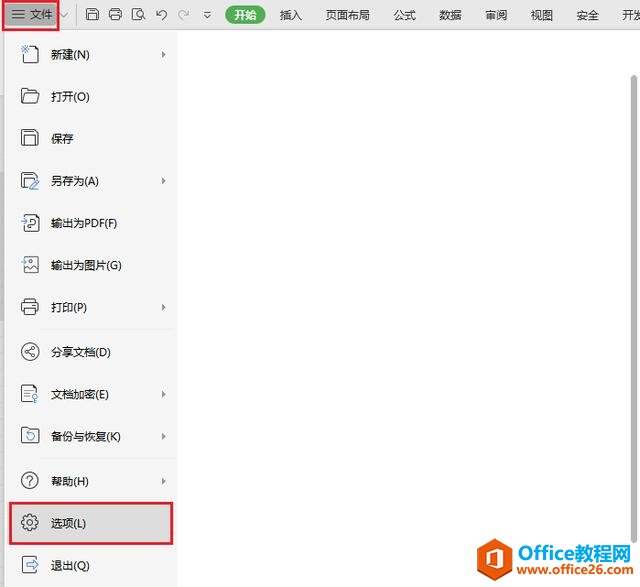Select 打印(P) menu entry

coord(91,307)
